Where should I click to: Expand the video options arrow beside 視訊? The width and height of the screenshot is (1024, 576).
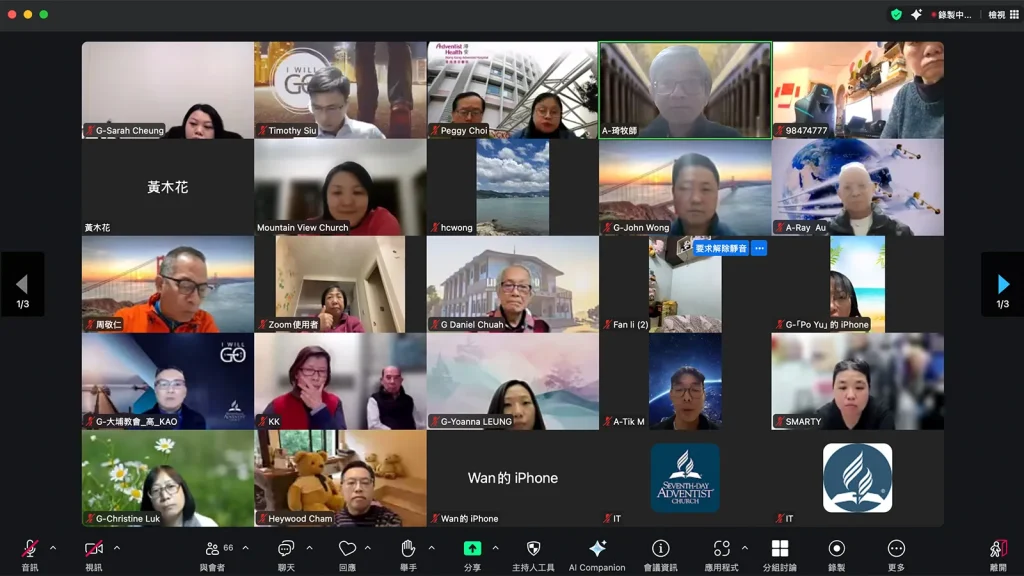coord(117,548)
